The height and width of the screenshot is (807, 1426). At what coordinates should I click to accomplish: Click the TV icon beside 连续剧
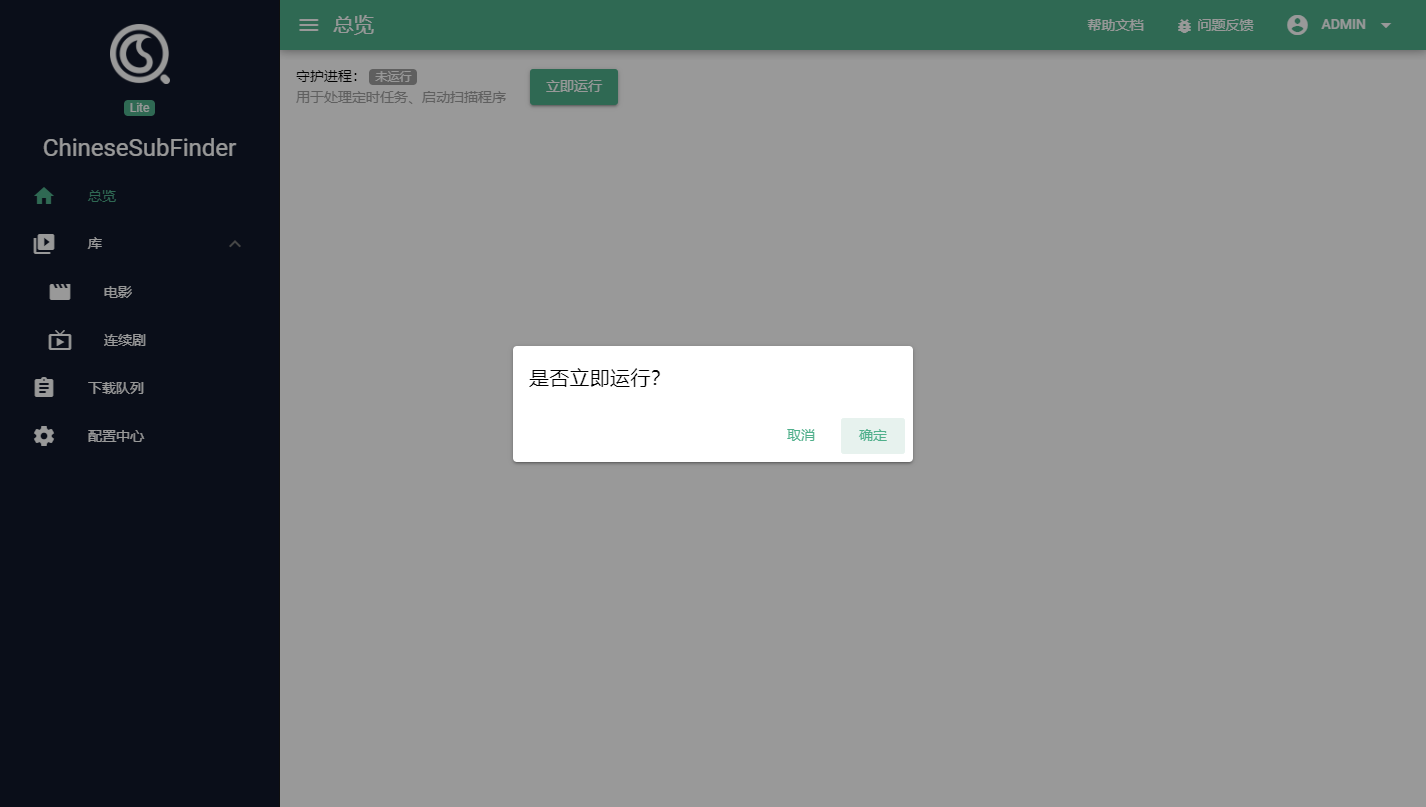[x=60, y=340]
